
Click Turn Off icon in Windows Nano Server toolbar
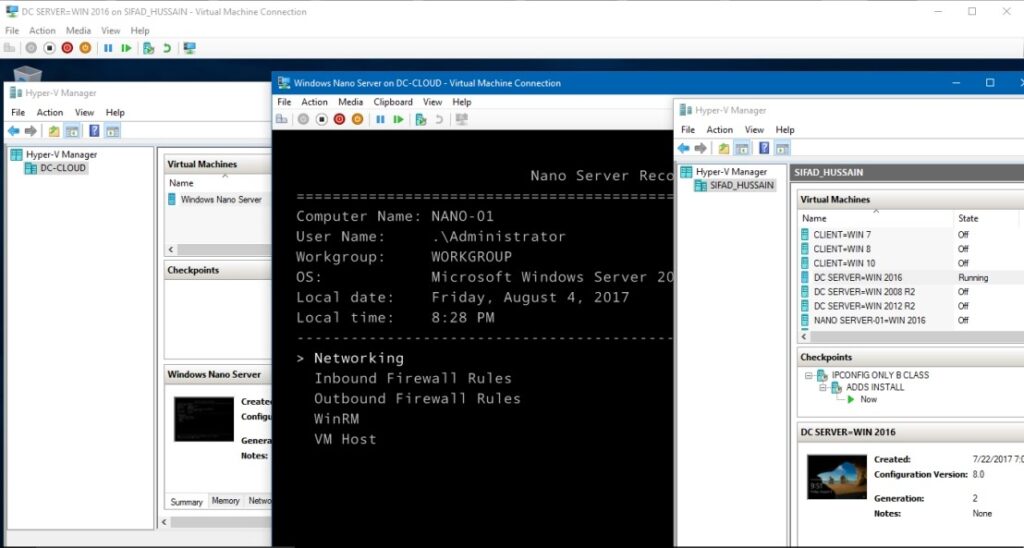click(x=321, y=120)
